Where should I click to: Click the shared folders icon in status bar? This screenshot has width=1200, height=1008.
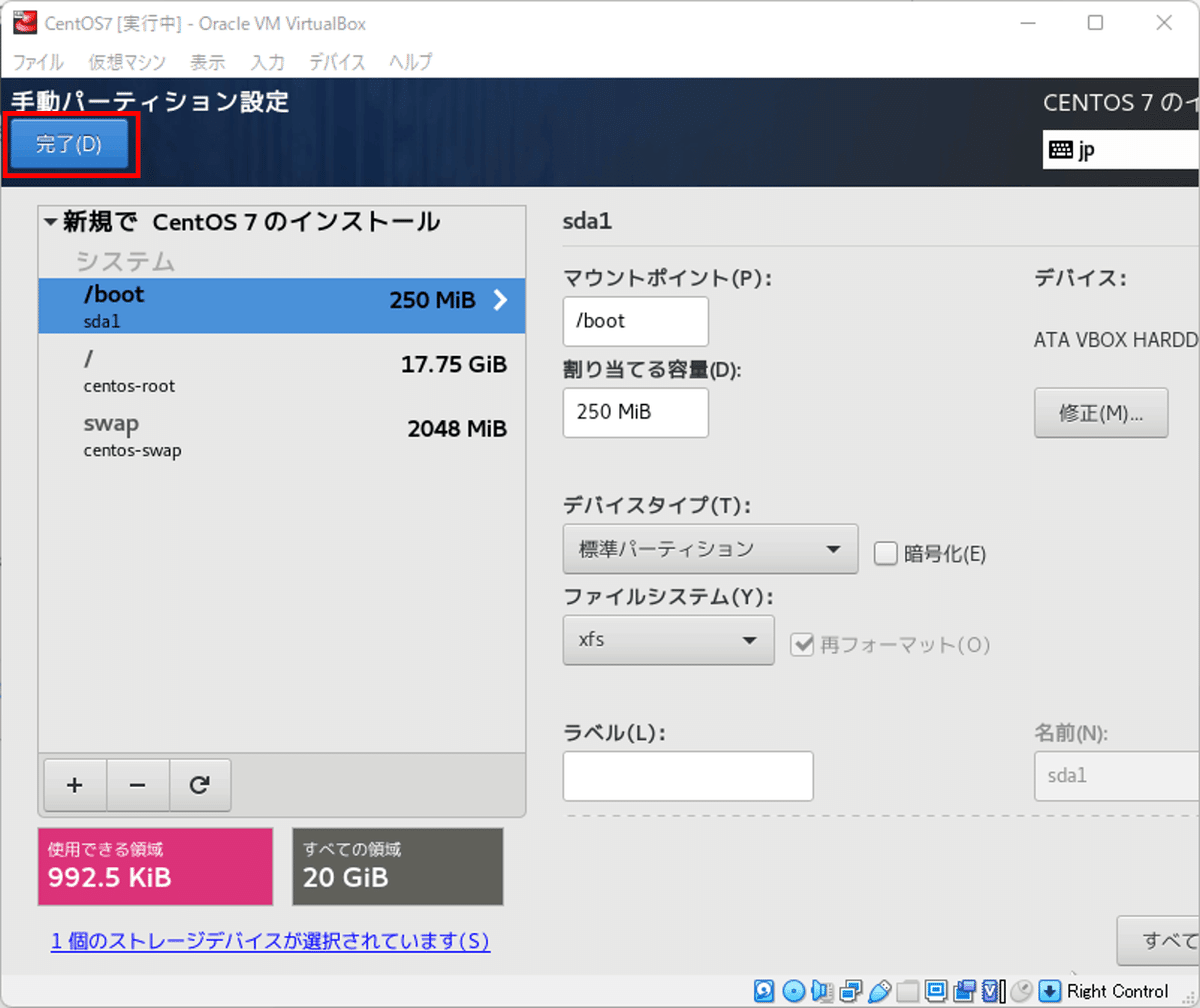coord(908,991)
